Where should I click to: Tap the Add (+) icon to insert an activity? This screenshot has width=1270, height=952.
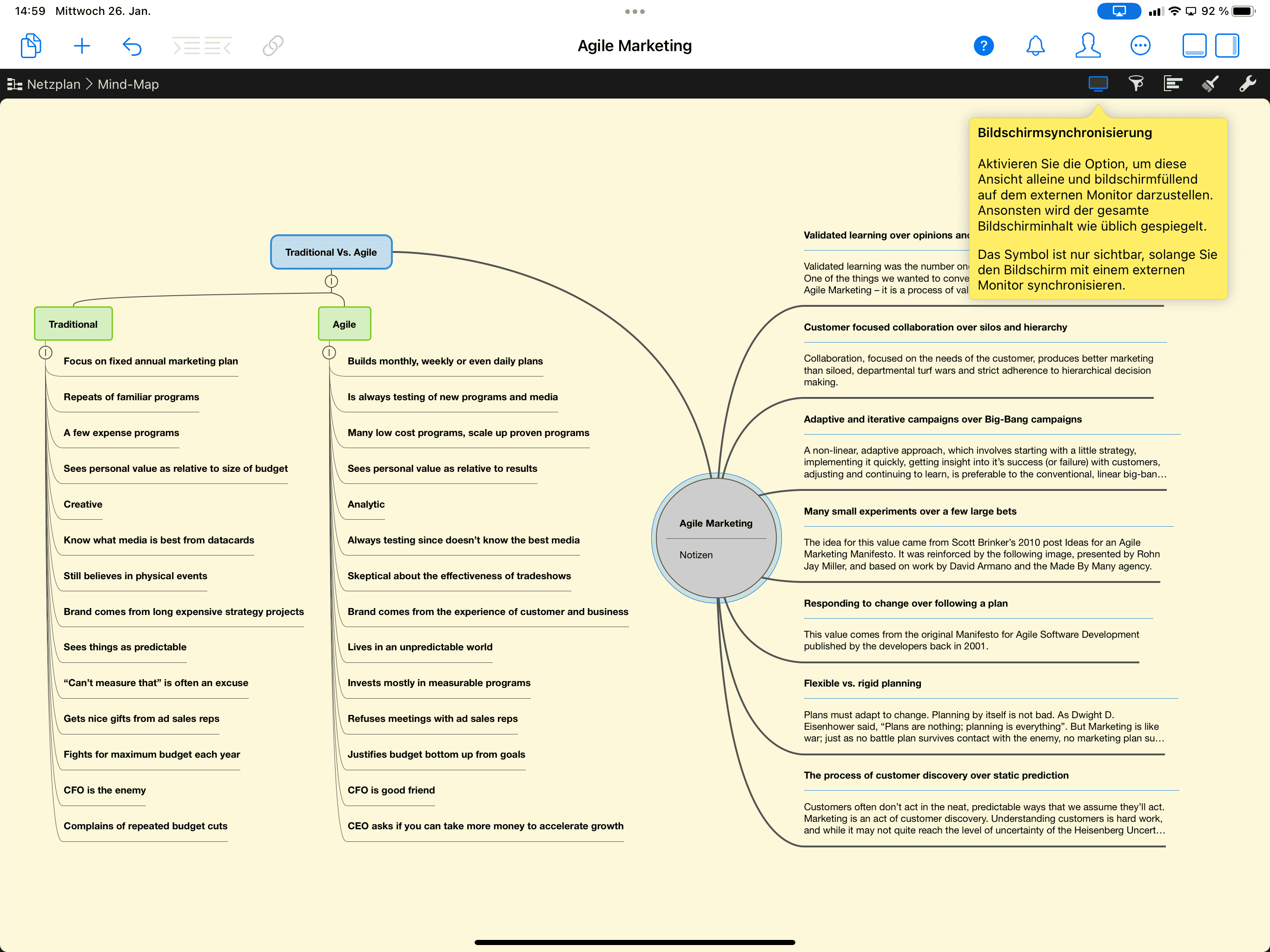[x=82, y=46]
